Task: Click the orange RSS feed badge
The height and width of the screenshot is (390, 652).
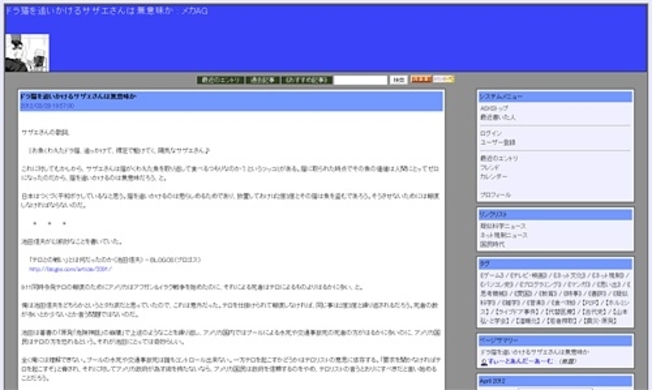Action: (421, 79)
